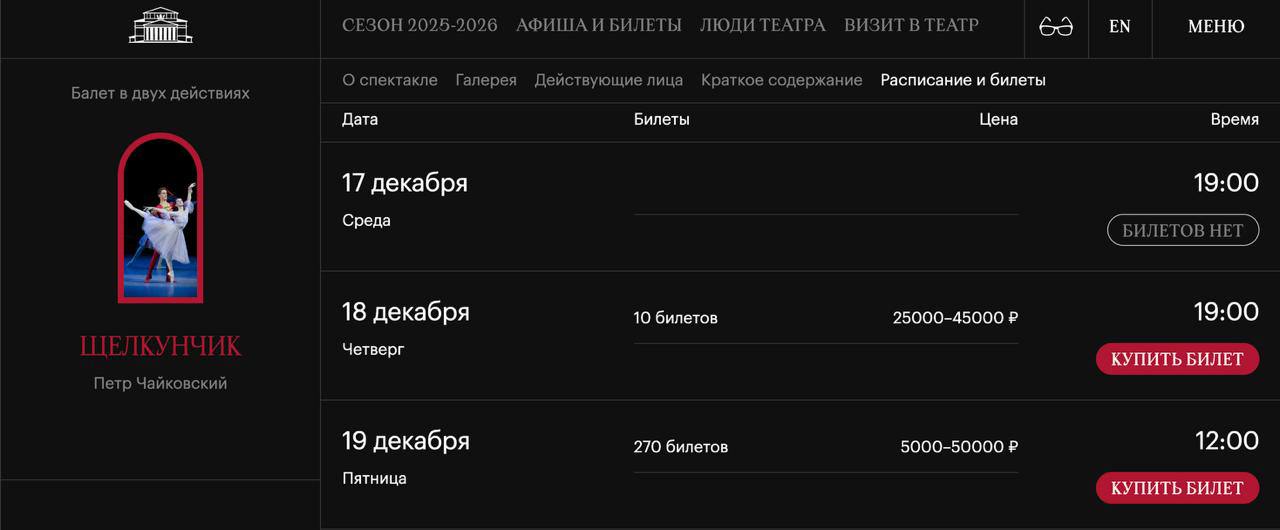This screenshot has height=530, width=1280.
Task: Open the СЕЗОН 2025-2026 menu item
Action: click(x=419, y=26)
